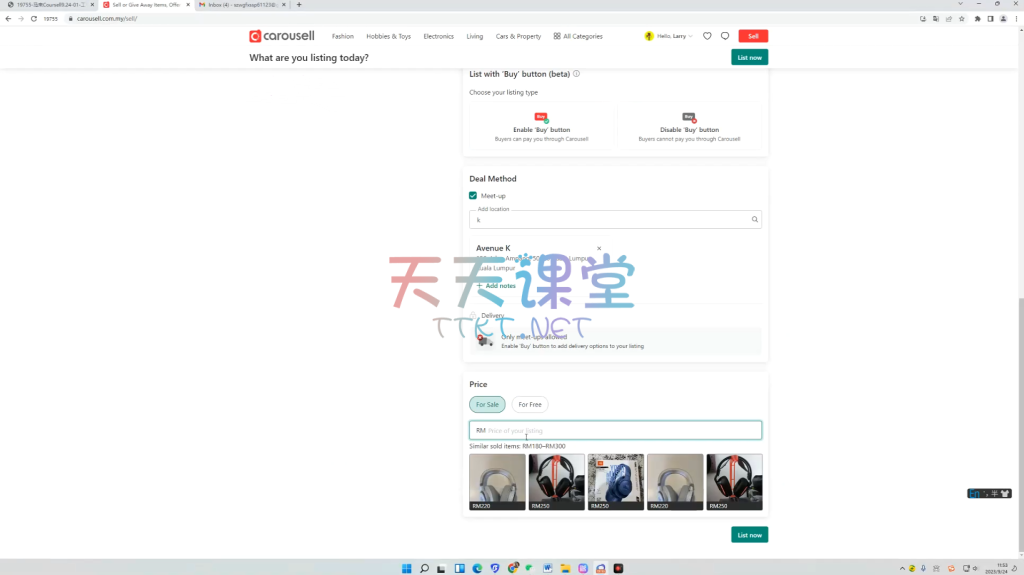This screenshot has height=575, width=1024.
Task: Expand the Hello, Larry account dropdown
Action: click(x=670, y=36)
